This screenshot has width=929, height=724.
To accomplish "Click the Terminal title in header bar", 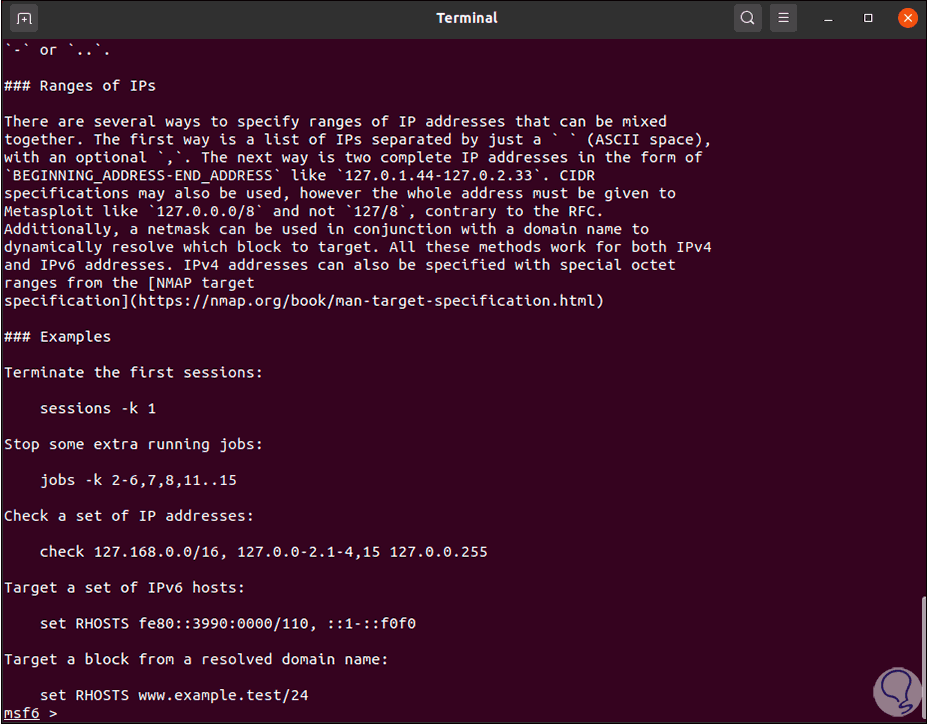I will pos(467,18).
